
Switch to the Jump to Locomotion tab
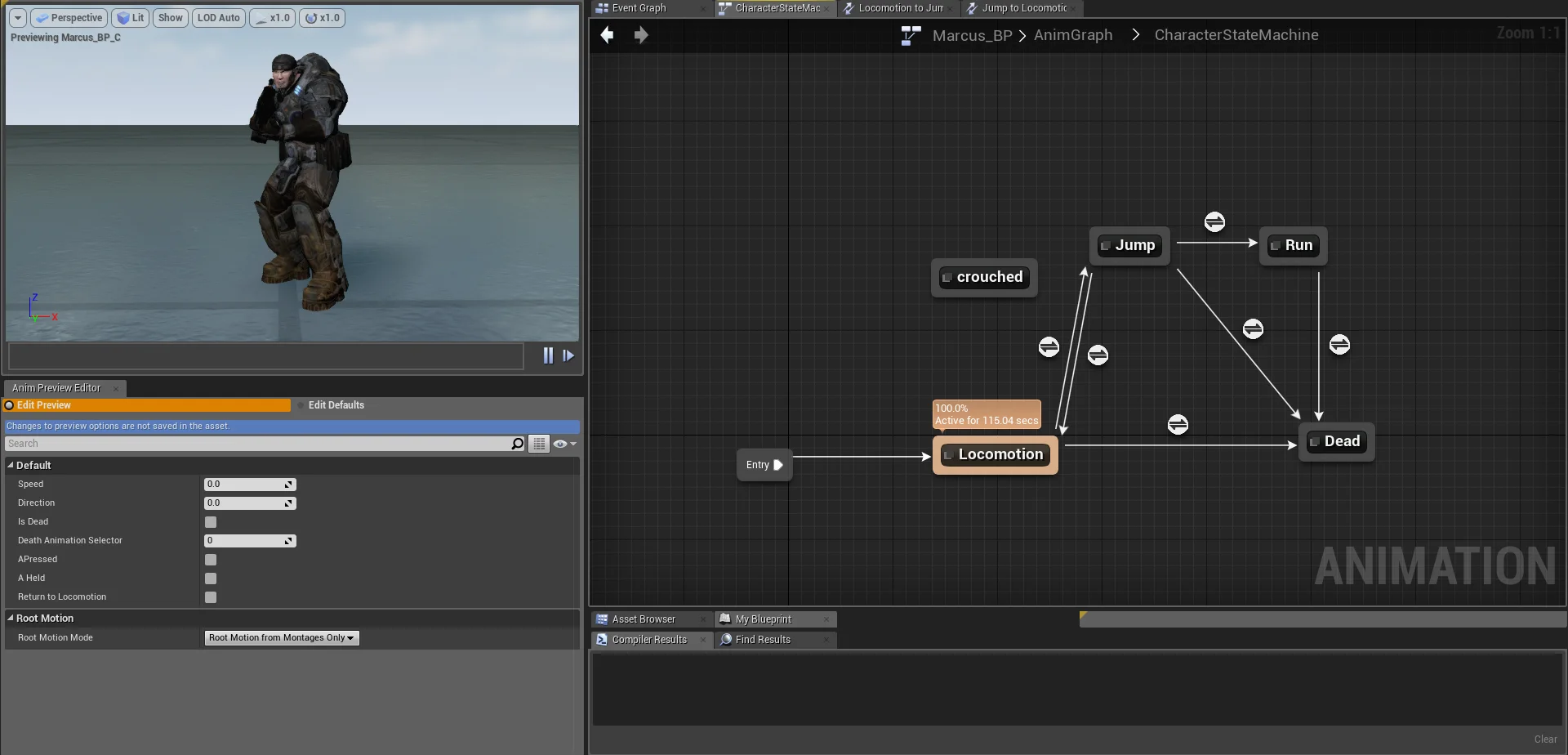[x=1024, y=8]
